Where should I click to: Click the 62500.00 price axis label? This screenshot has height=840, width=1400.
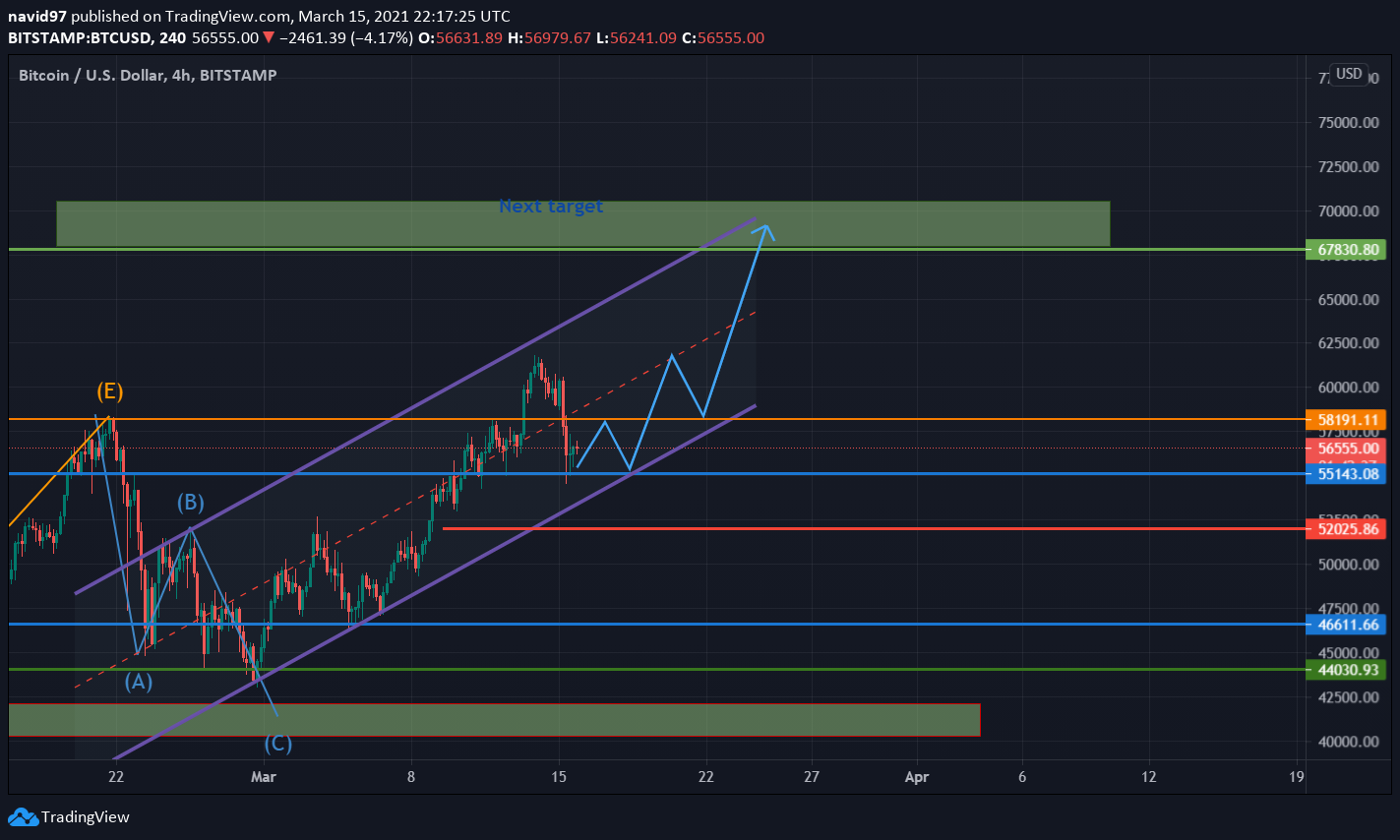click(x=1349, y=343)
